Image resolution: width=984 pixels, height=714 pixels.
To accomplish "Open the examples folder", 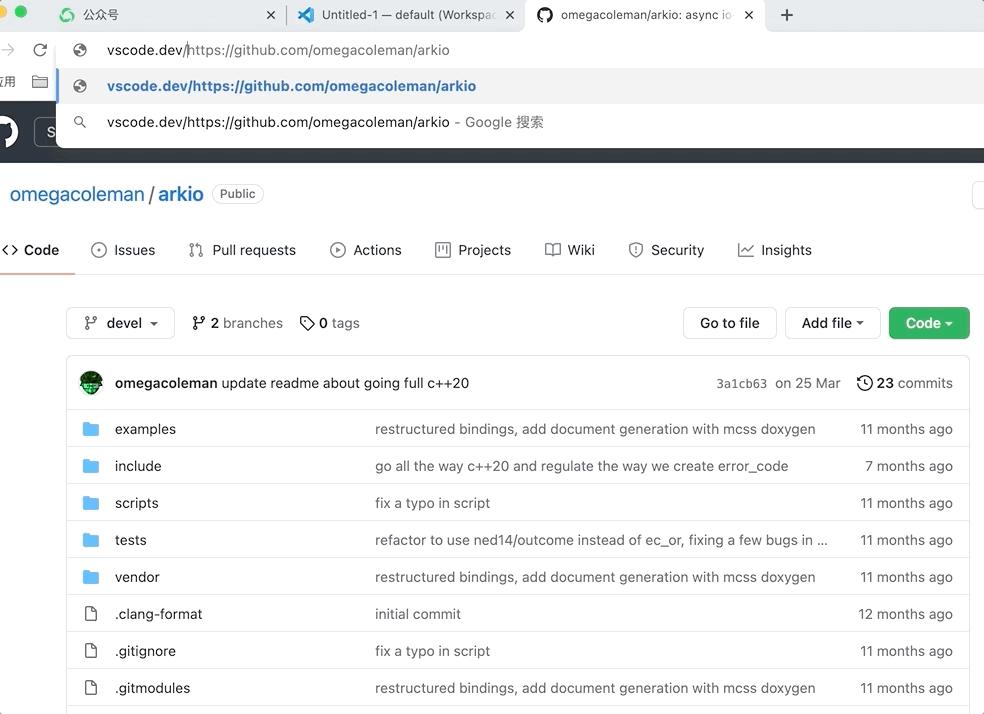I will click(x=145, y=429).
